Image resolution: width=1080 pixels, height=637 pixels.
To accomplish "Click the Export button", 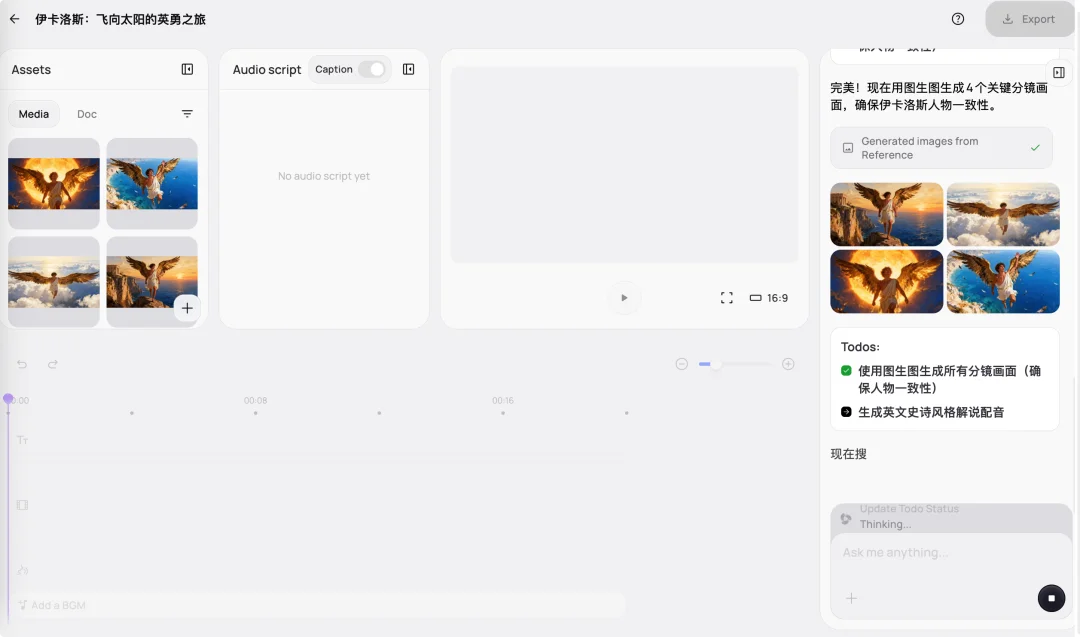I will point(1029,19).
